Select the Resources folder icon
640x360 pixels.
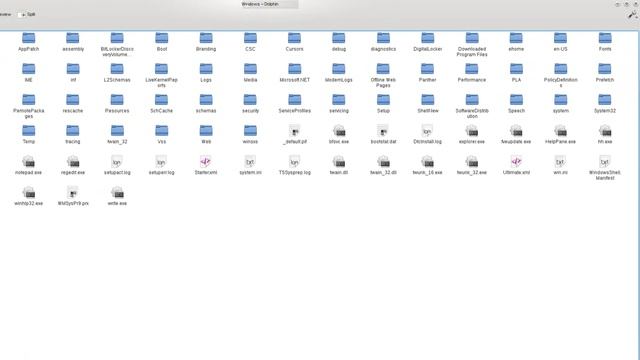tap(117, 100)
